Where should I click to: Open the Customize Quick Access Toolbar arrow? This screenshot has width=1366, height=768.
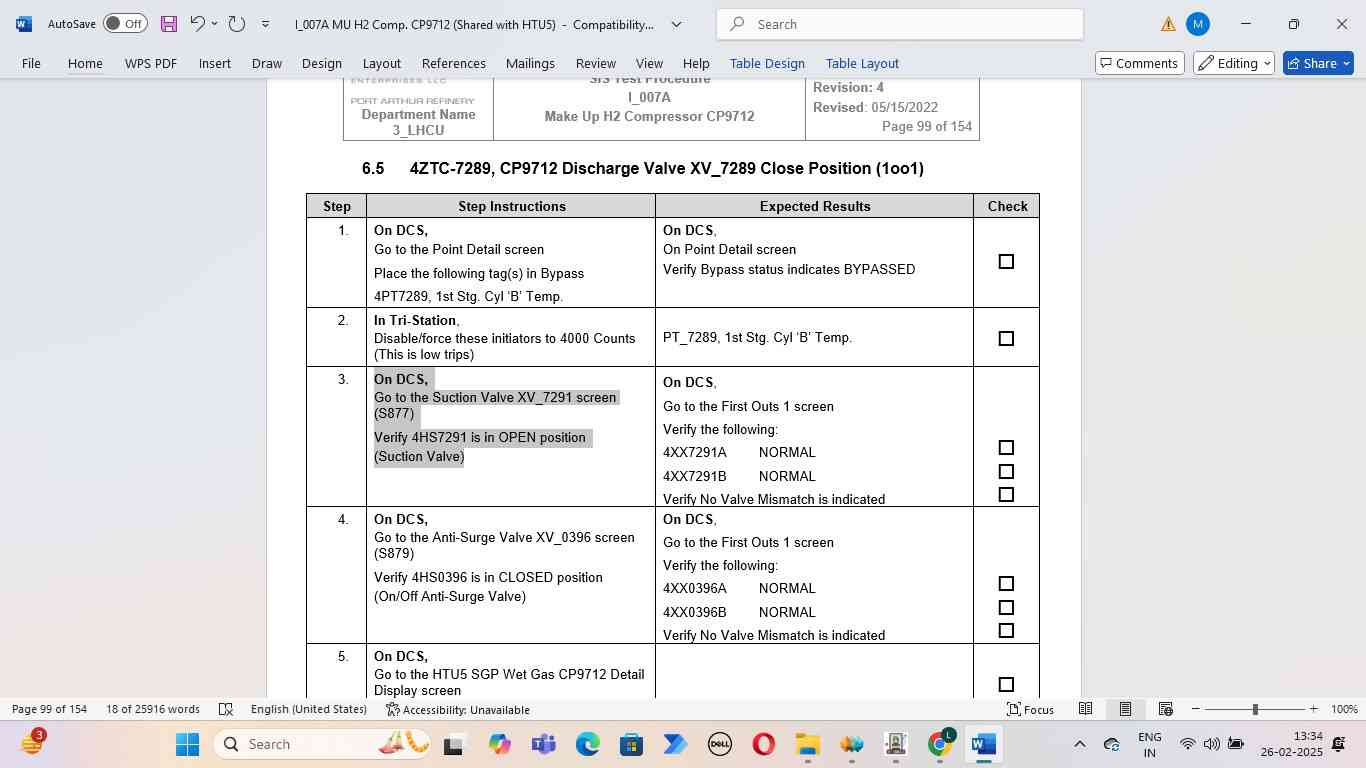click(x=265, y=24)
